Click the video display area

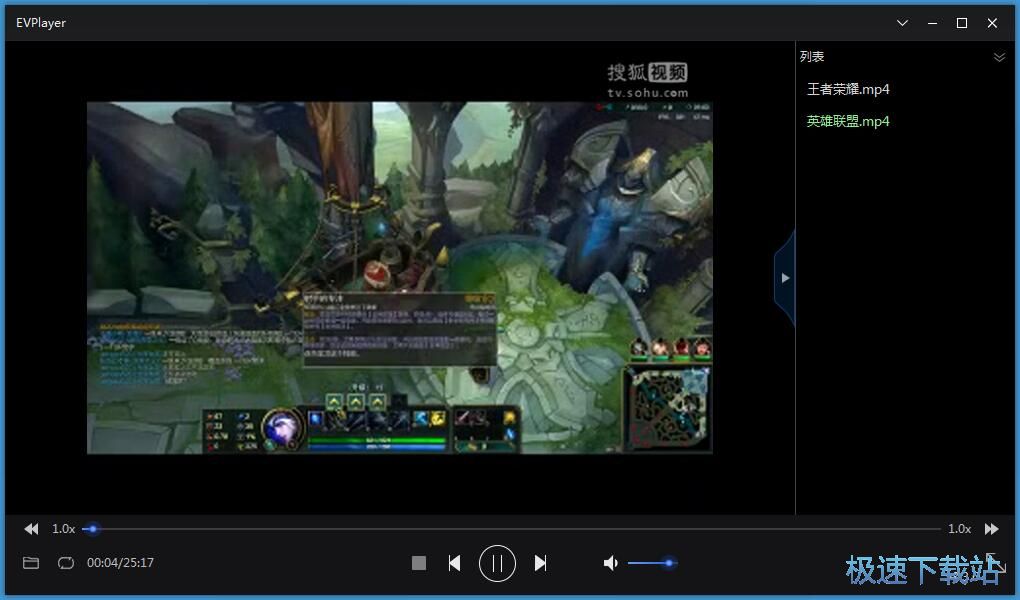pos(400,278)
